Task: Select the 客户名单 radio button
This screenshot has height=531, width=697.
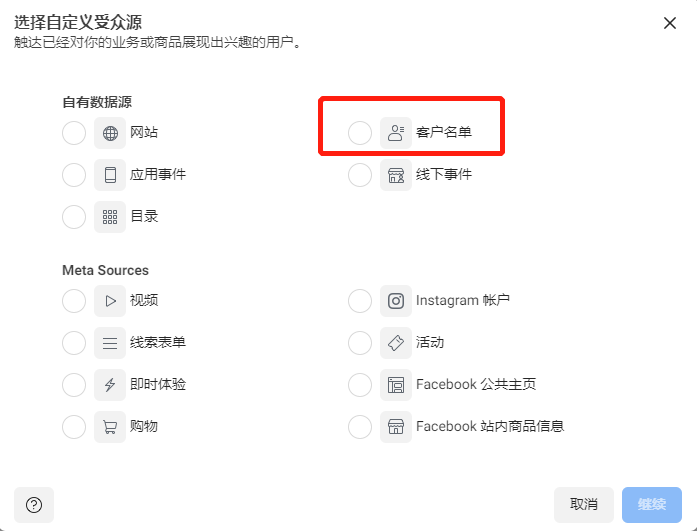Action: [360, 133]
